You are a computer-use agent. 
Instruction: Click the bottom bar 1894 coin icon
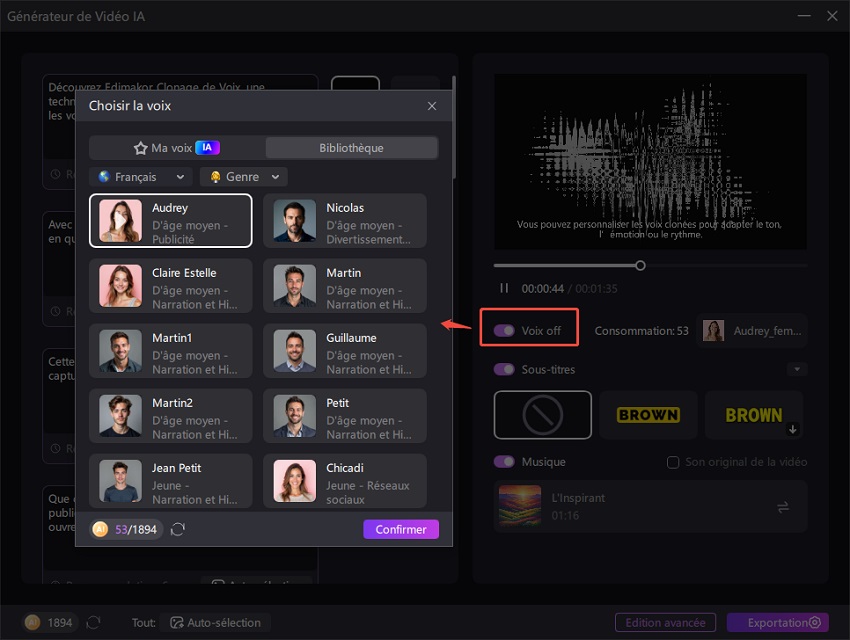click(x=33, y=623)
